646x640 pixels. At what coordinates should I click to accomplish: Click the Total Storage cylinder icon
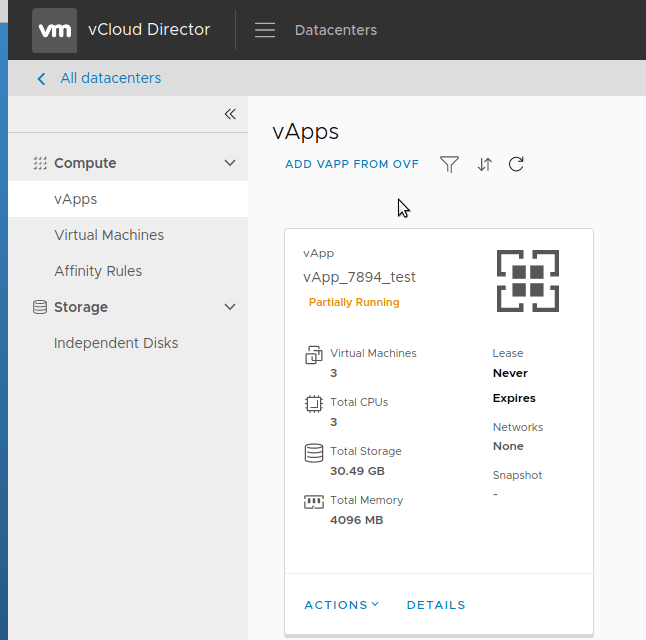(x=314, y=453)
